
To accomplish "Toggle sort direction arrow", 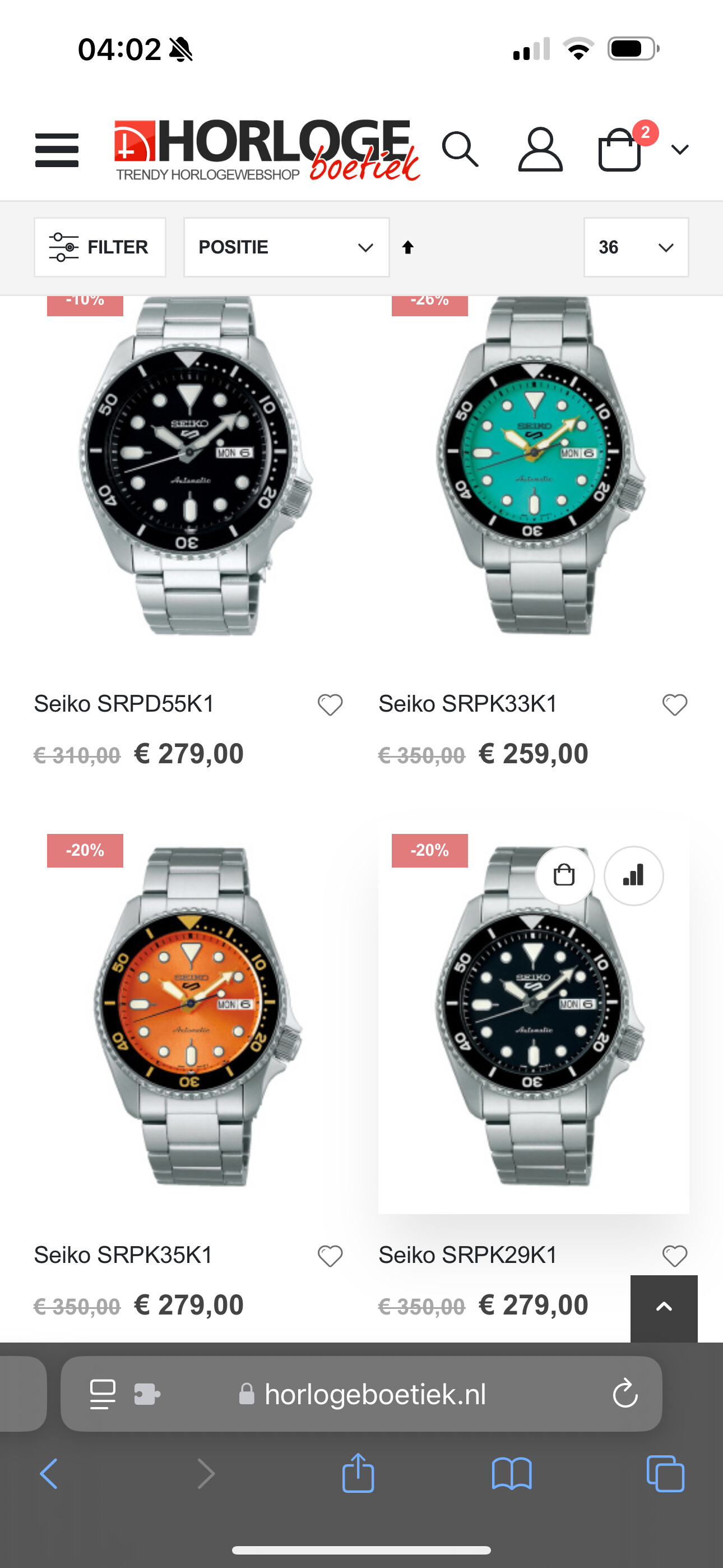I will [x=408, y=247].
